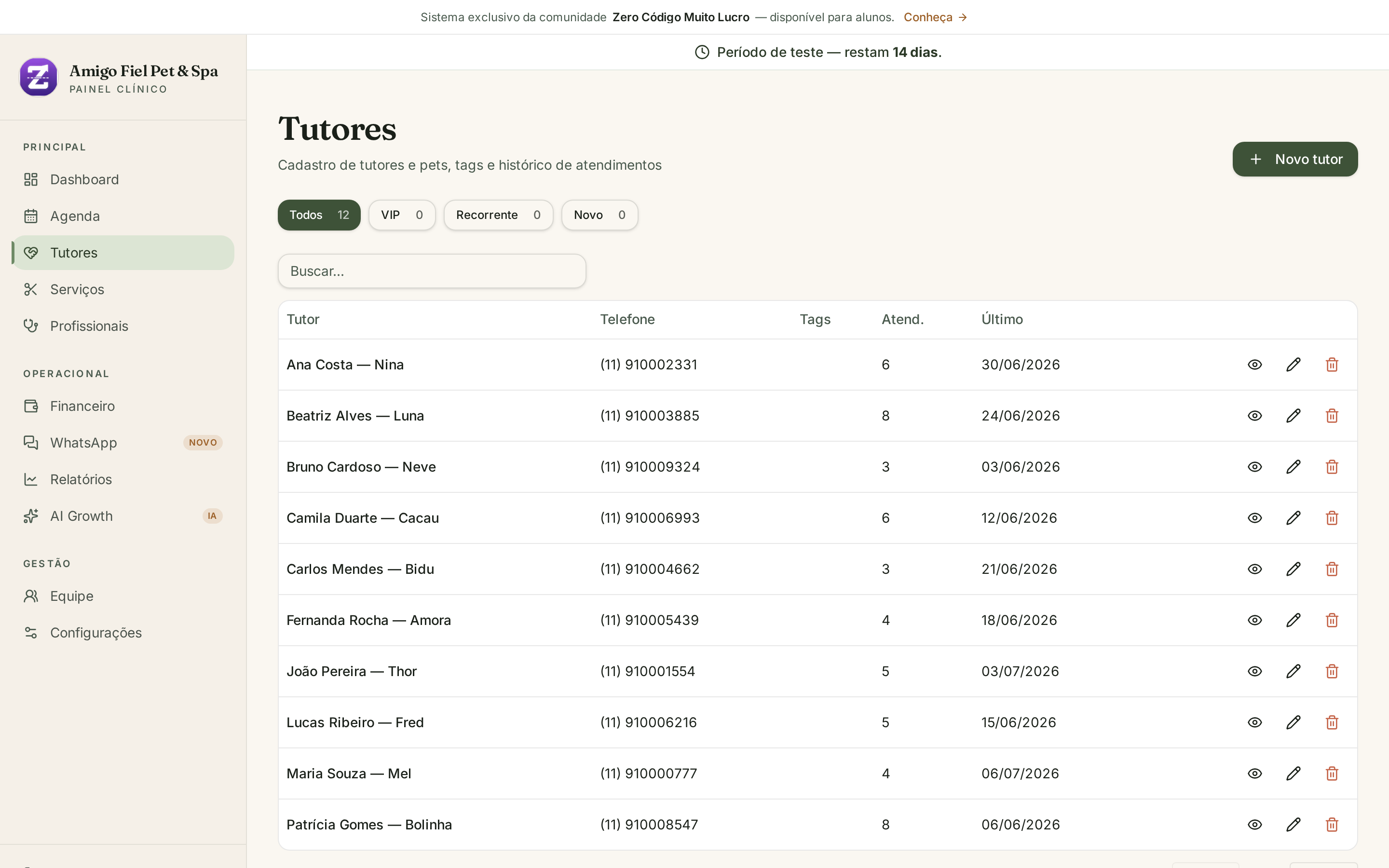Click the eye icon for Lucas Ribeiro
The height and width of the screenshot is (868, 1389).
(x=1255, y=722)
